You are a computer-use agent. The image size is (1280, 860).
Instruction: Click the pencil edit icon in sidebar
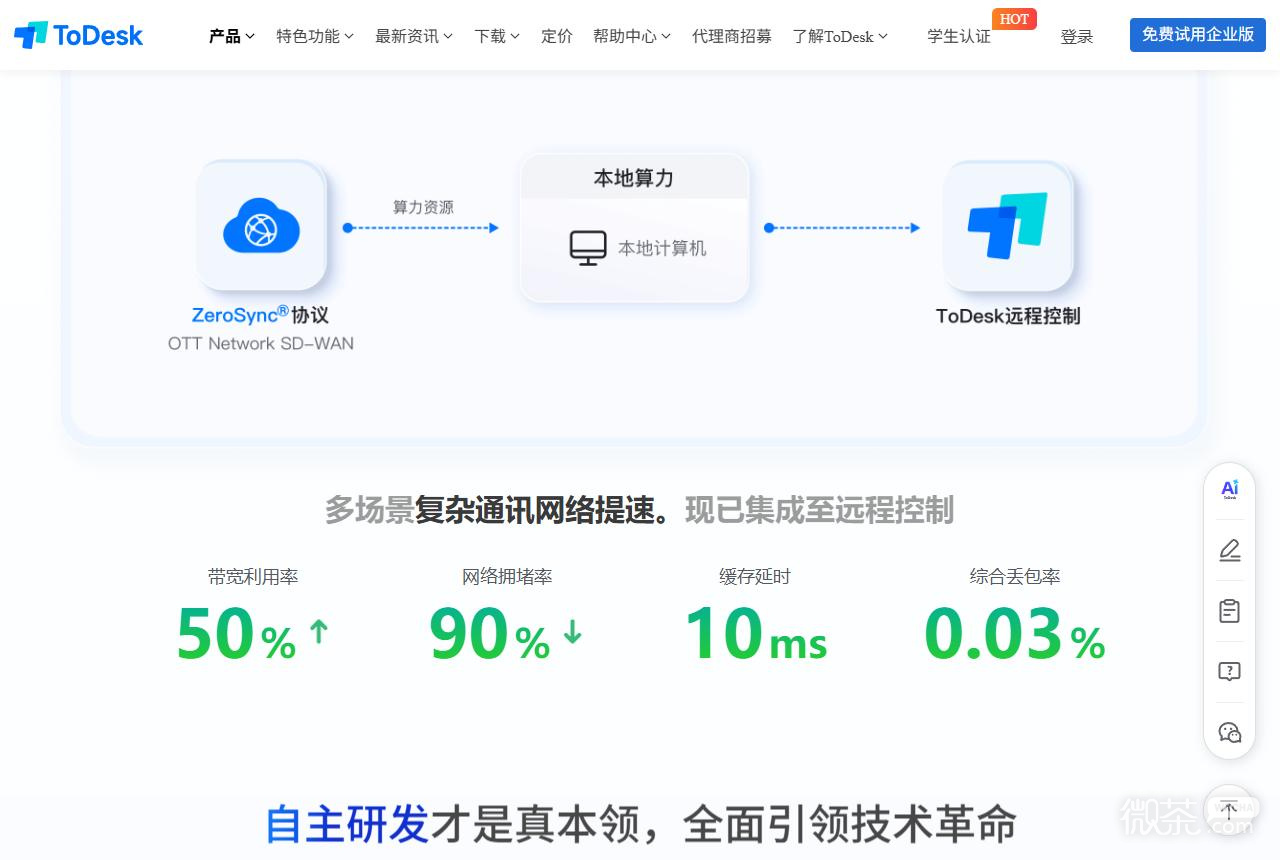[1230, 550]
